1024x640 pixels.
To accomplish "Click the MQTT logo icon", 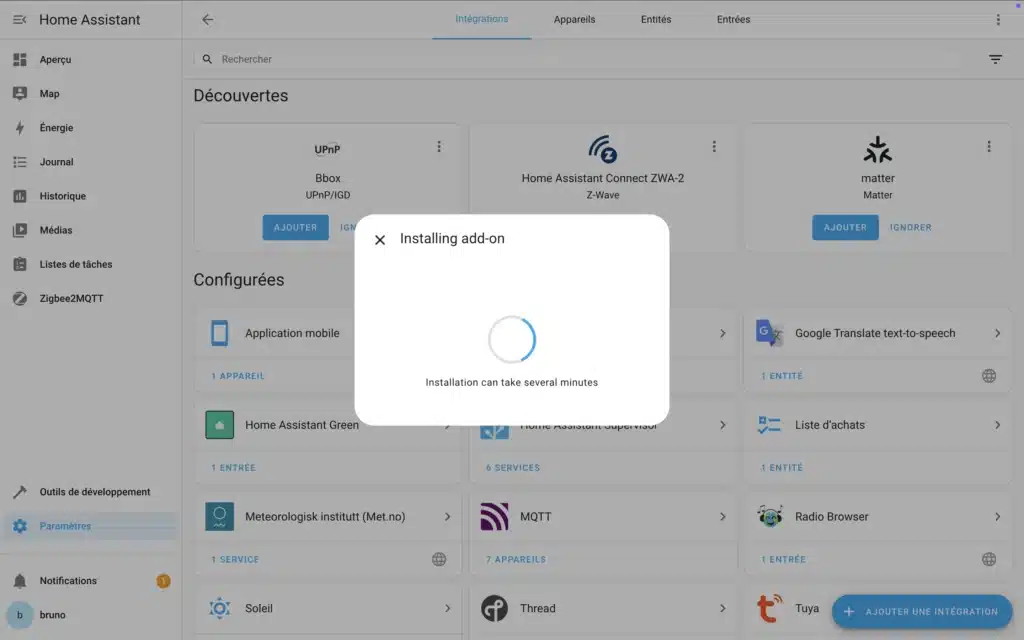I will point(494,517).
